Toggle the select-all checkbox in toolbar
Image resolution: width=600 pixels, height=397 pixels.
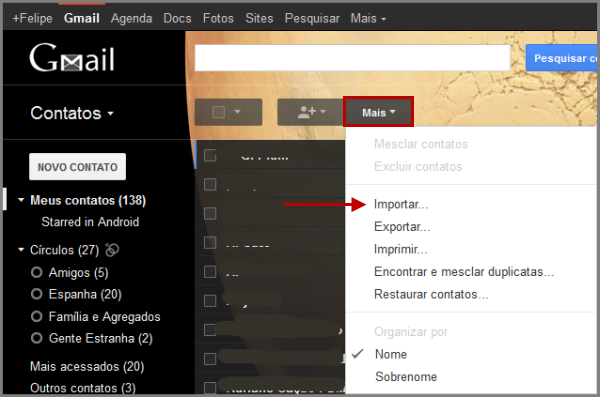coord(218,112)
